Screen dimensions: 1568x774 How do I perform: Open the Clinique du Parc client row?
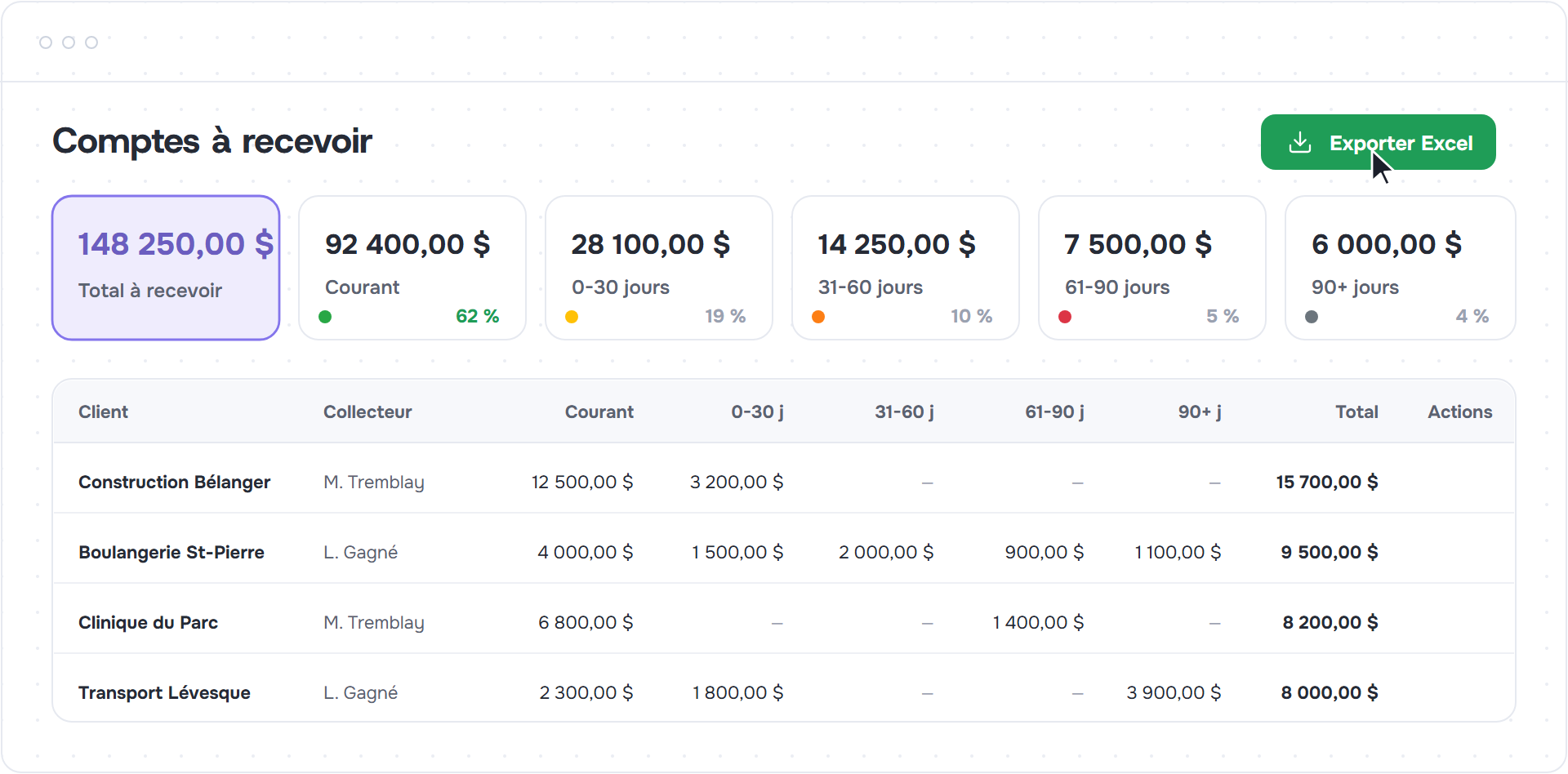(x=784, y=622)
